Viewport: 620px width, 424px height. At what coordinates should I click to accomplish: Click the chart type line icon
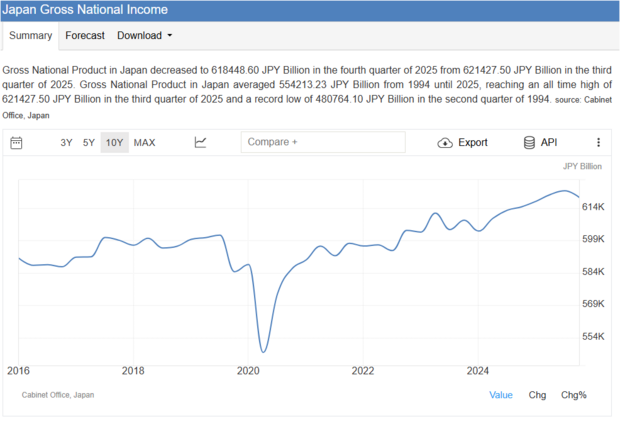coord(200,143)
